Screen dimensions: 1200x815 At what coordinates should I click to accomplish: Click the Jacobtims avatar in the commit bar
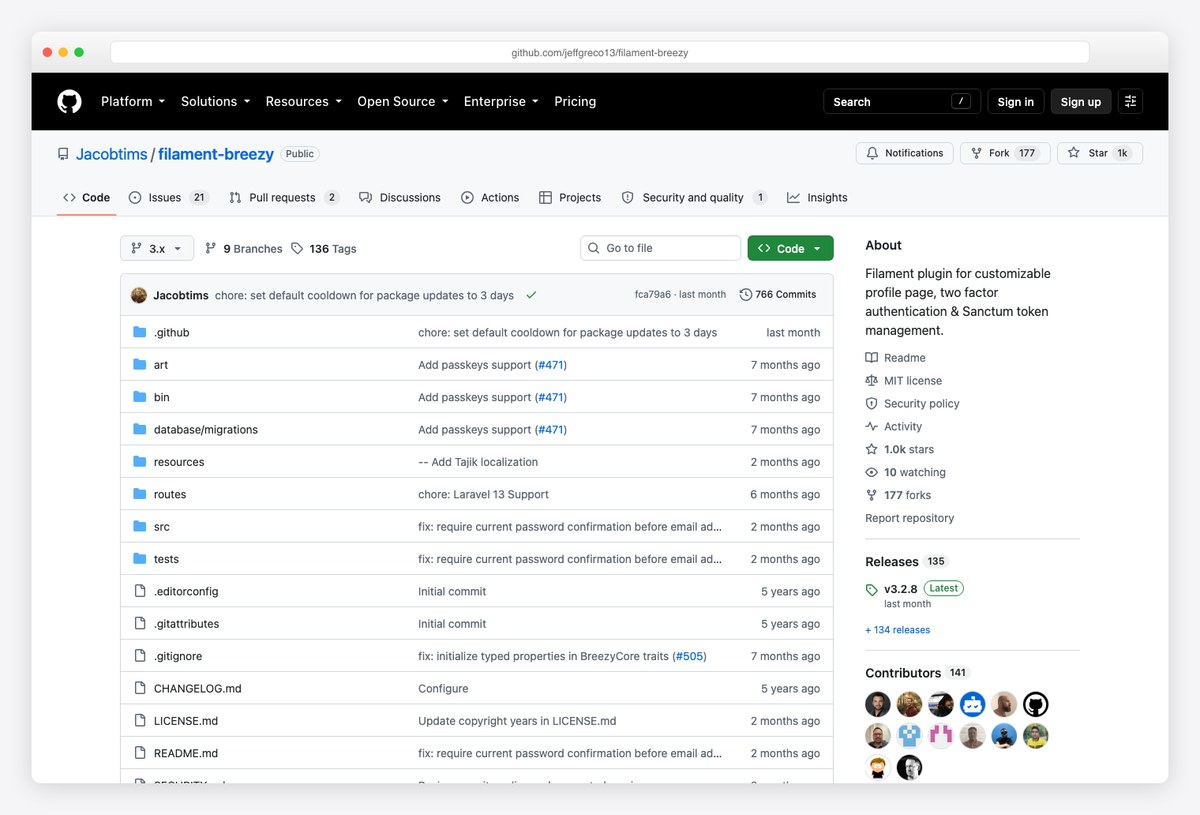[x=139, y=295]
